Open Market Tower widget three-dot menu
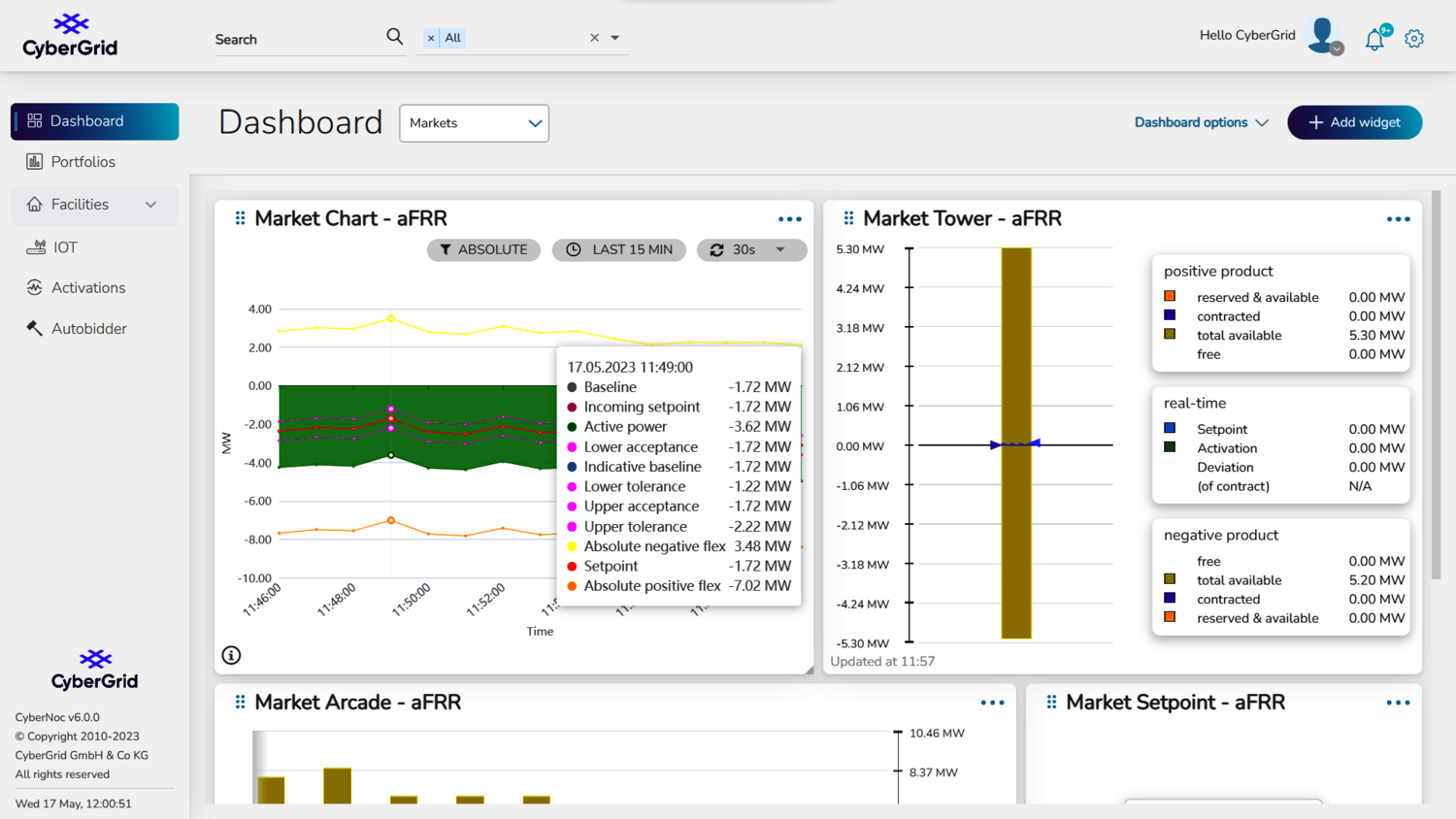Viewport: 1456px width, 819px height. (1398, 219)
